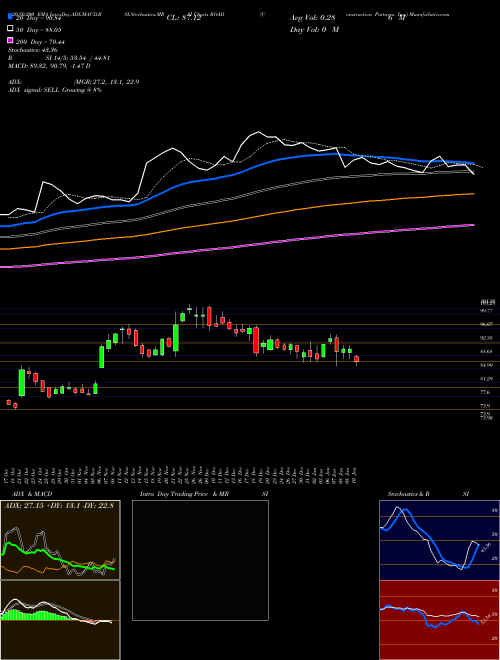Open the MACD histogram panel
Screen dimensions: 500x660
[60, 620]
